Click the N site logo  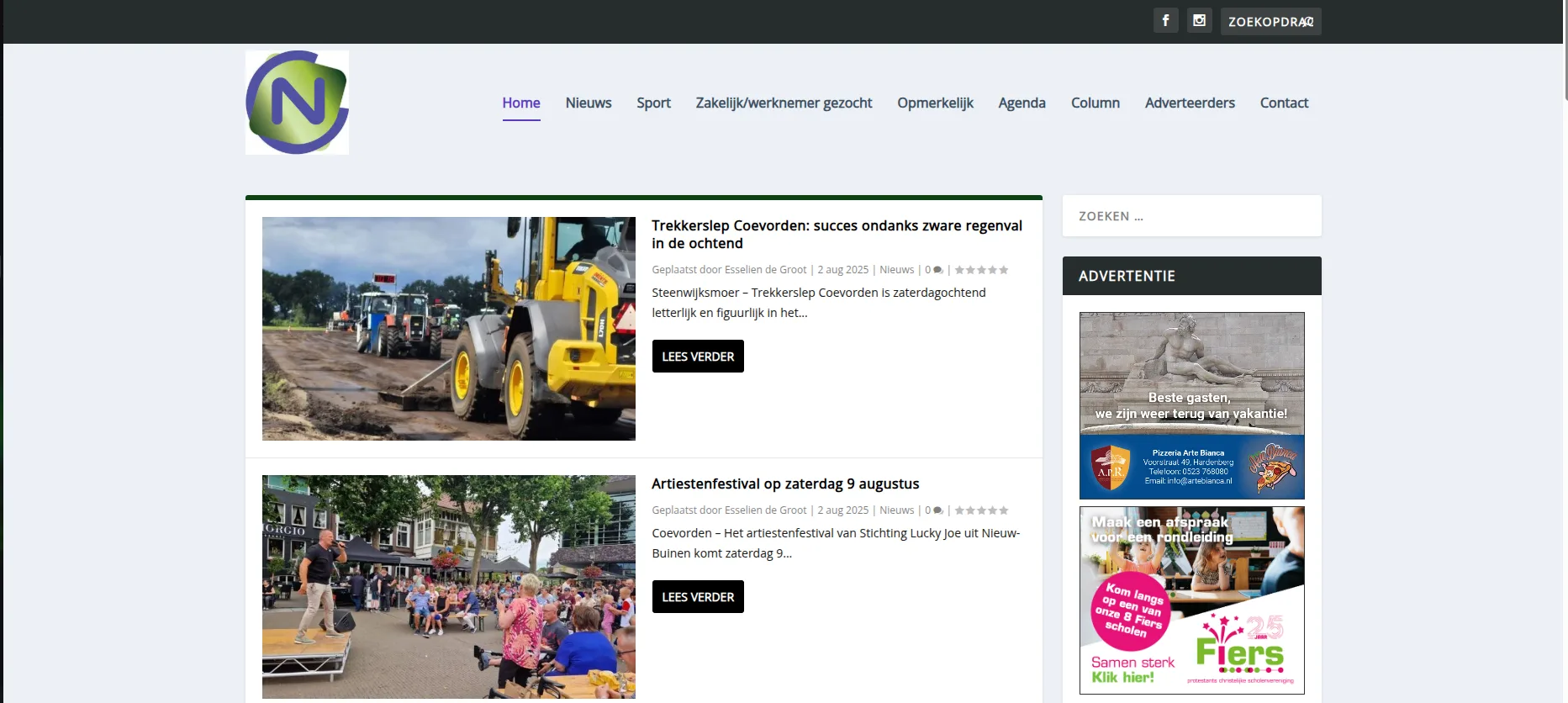tap(297, 103)
